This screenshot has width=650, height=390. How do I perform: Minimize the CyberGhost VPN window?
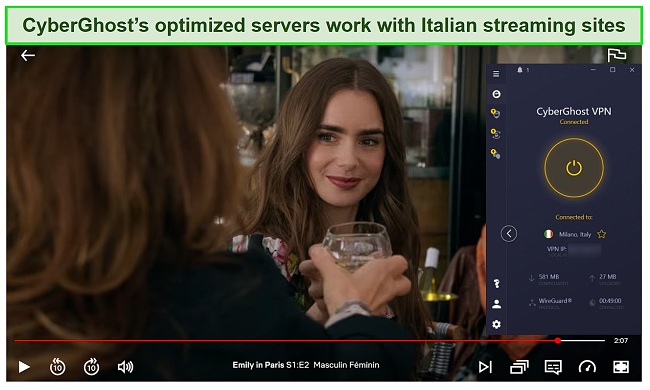pos(593,70)
